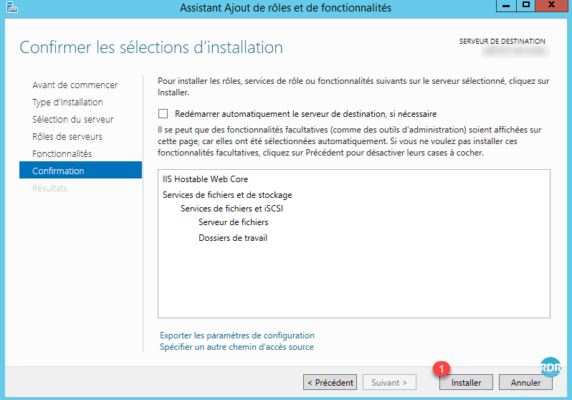572x400 pixels.
Task: Enable automatic restart of destination server checkbox
Action: (163, 114)
